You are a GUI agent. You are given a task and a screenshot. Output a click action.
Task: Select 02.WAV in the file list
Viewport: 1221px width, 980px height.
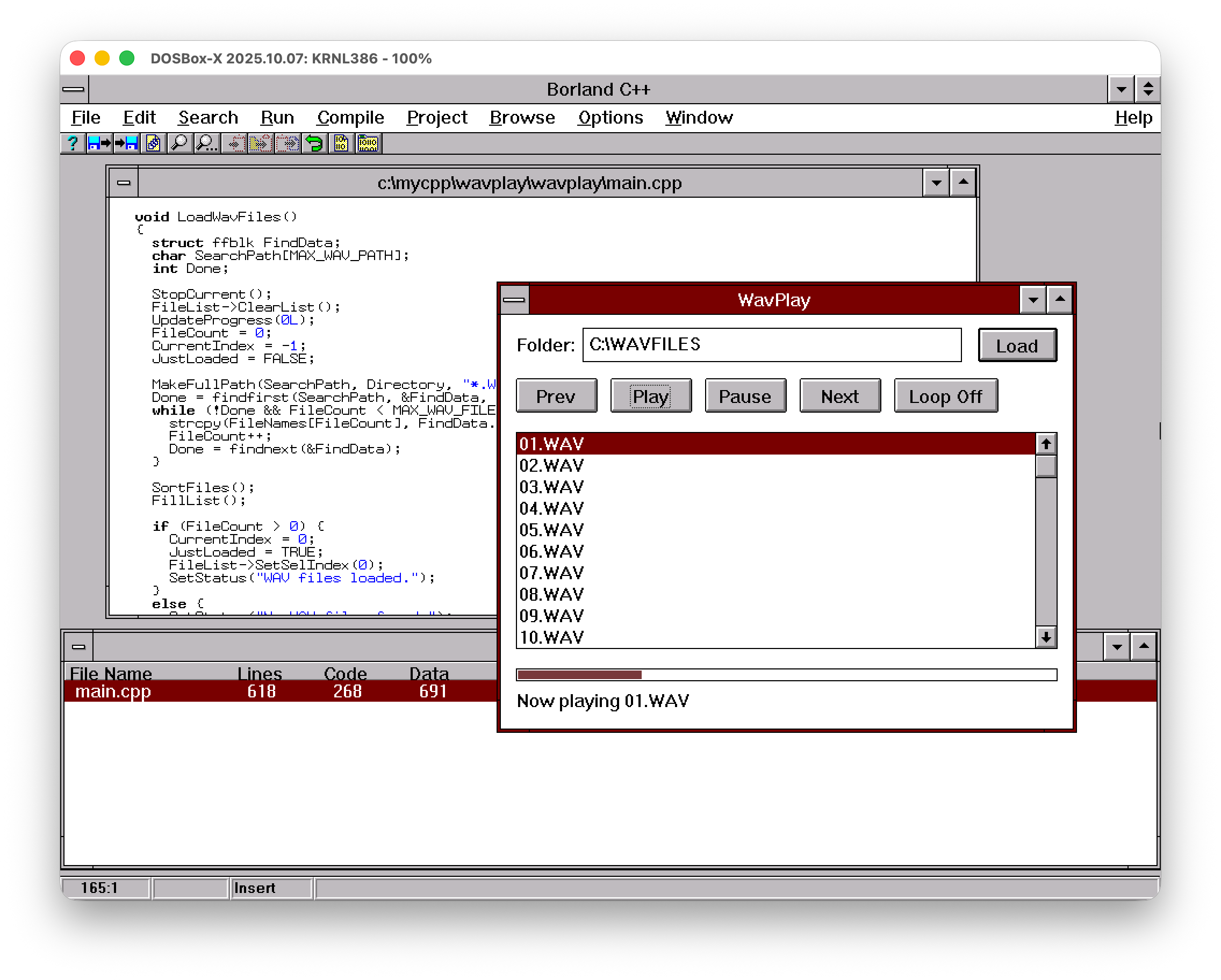tap(777, 466)
